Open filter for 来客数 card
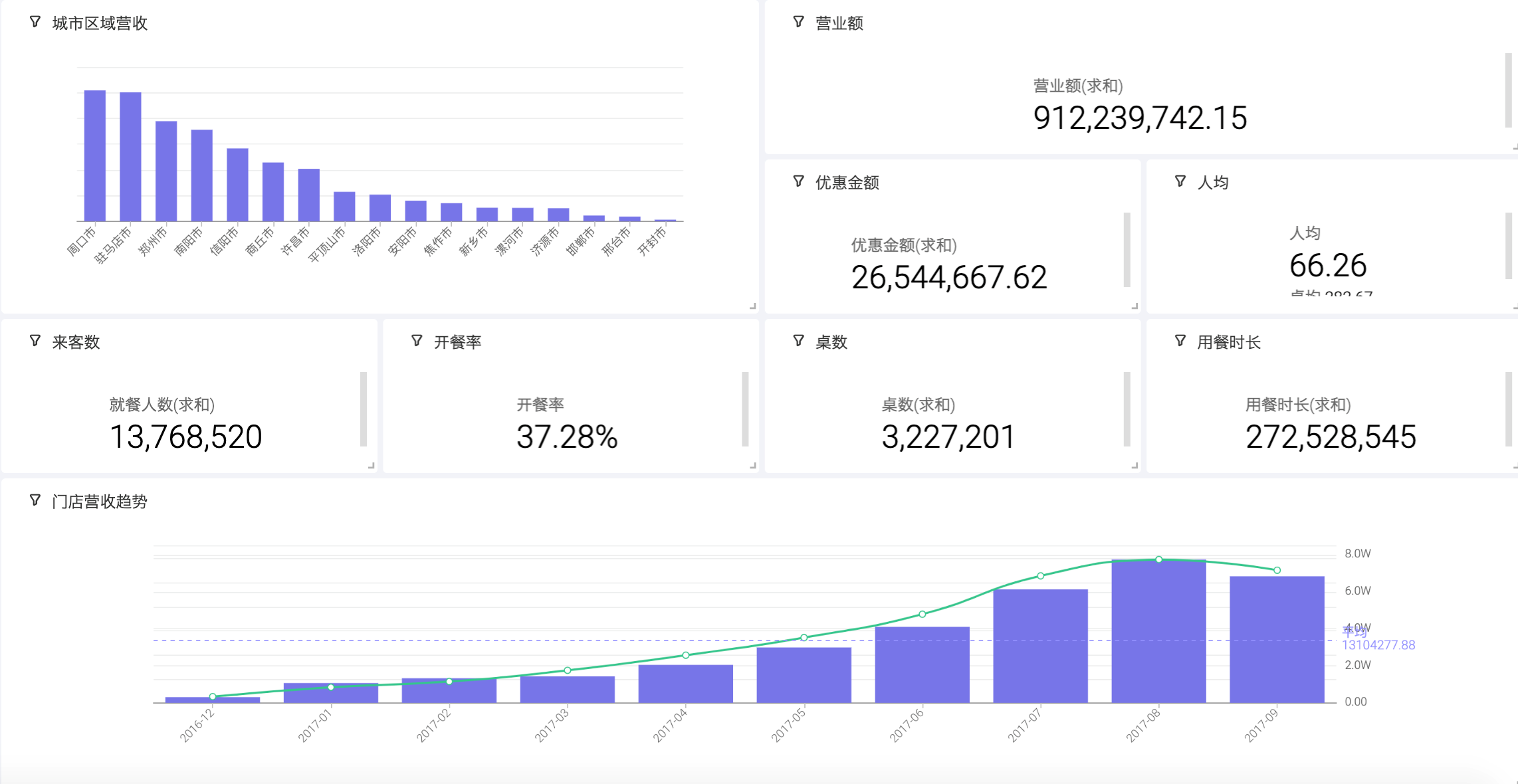1518x784 pixels. tap(35, 342)
